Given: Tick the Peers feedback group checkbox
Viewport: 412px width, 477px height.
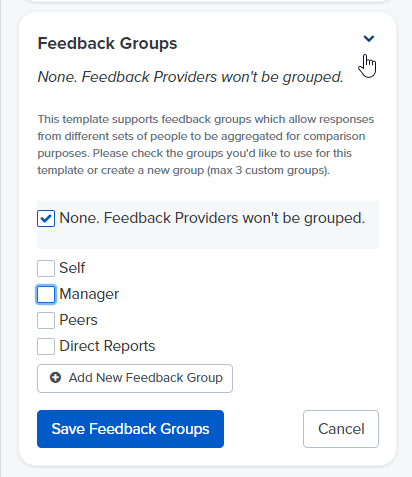Looking at the screenshot, I should [x=46, y=321].
